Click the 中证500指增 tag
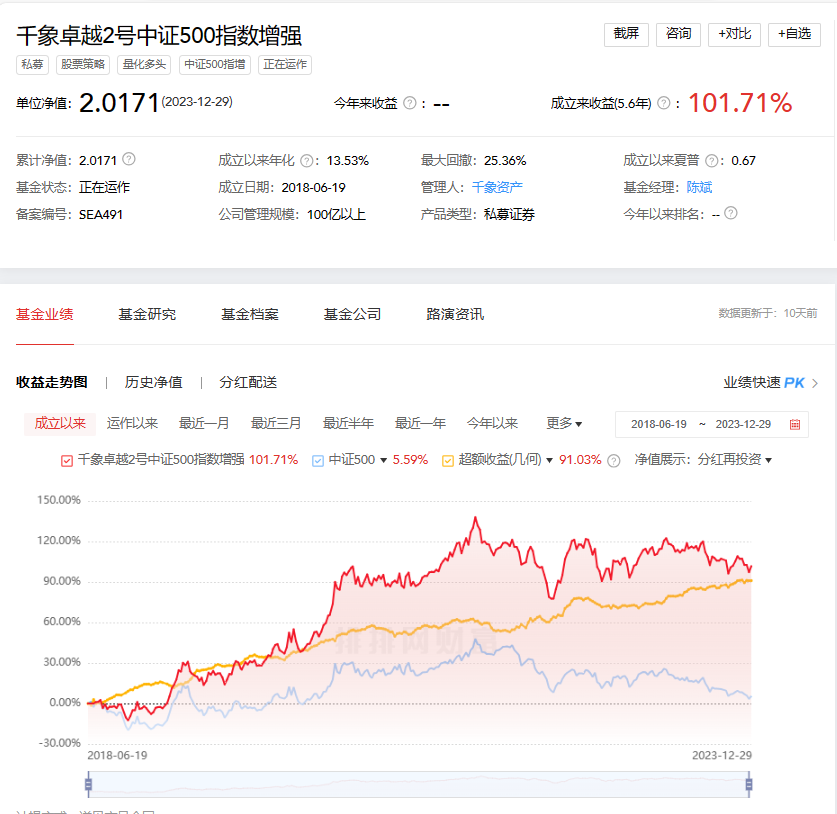The width and height of the screenshot is (837, 814). pos(215,65)
